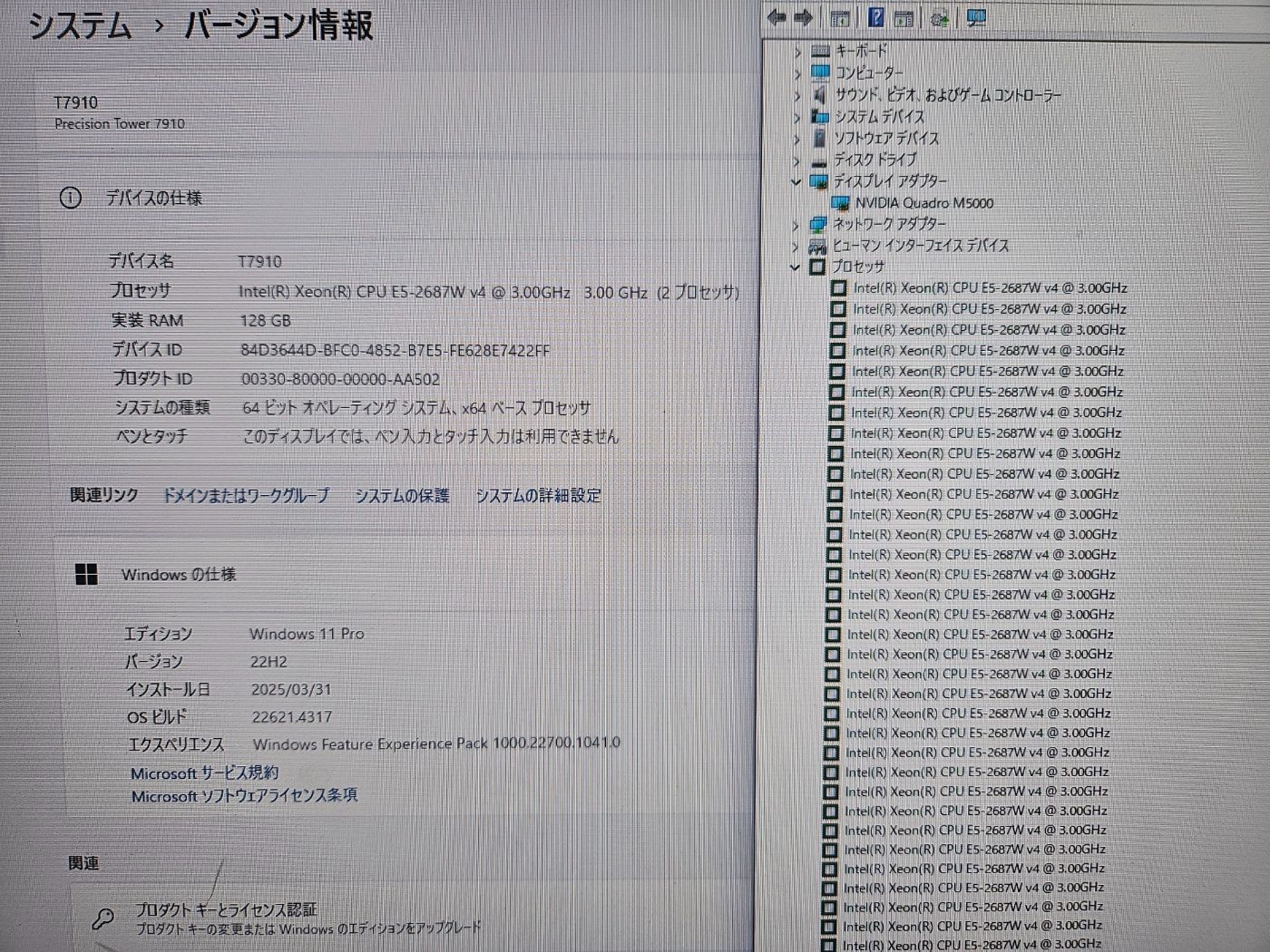The width and height of the screenshot is (1270, 952).
Task: Click the コンピューター monitor category icon
Action: (x=820, y=72)
